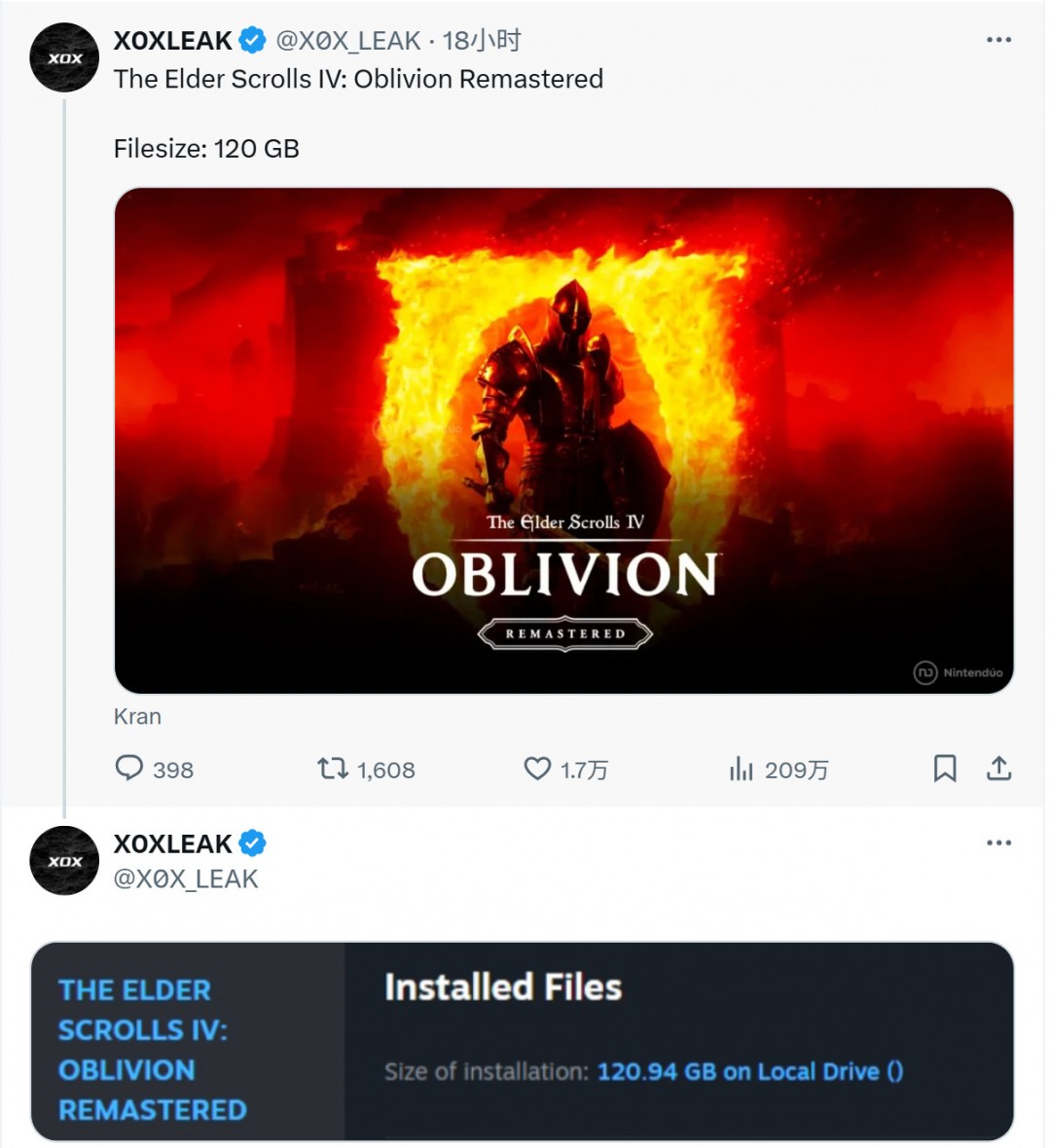Click the tweet text about Oblivion Remastered

(358, 79)
